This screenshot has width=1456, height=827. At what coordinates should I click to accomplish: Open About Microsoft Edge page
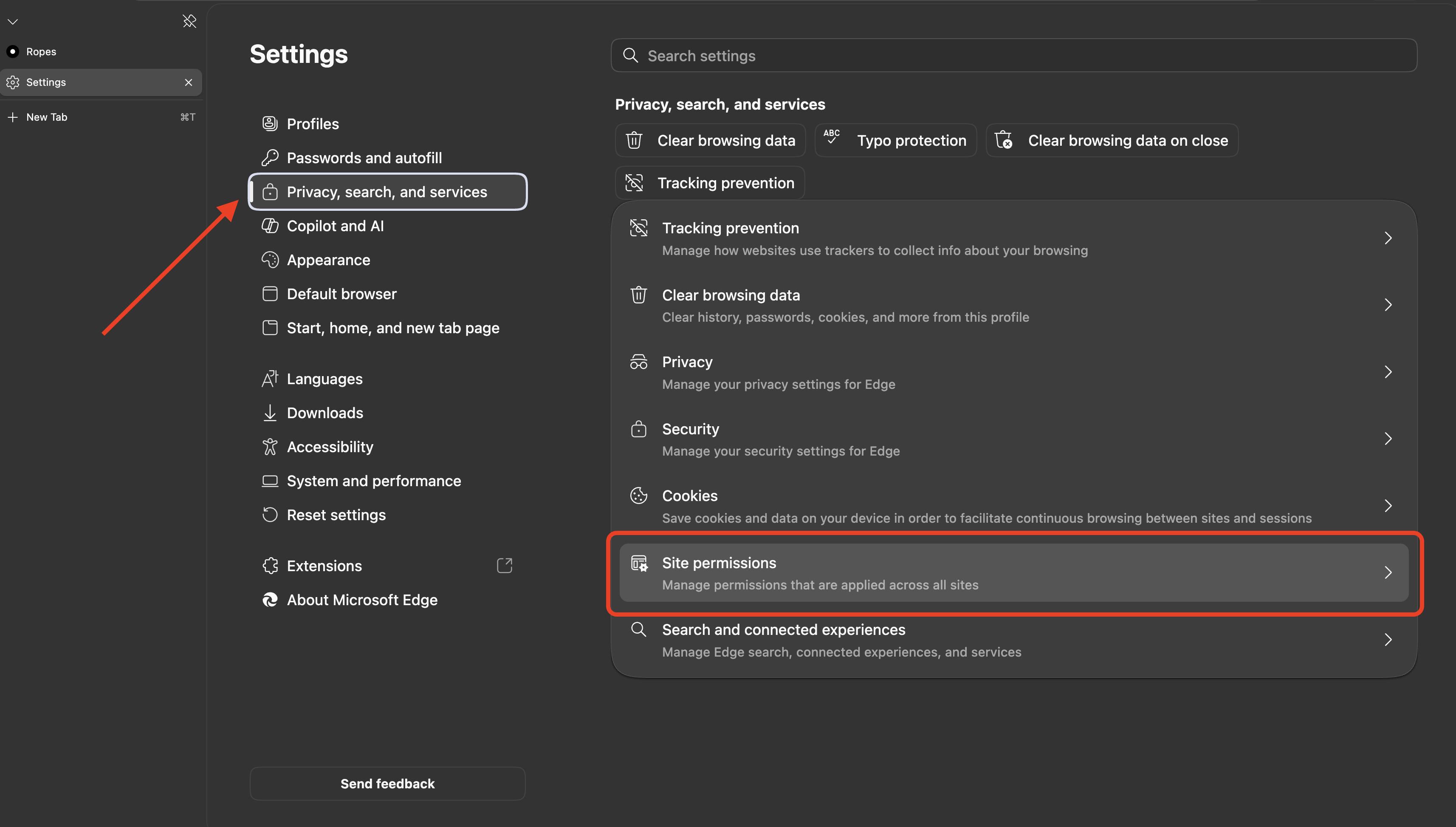(x=388, y=600)
